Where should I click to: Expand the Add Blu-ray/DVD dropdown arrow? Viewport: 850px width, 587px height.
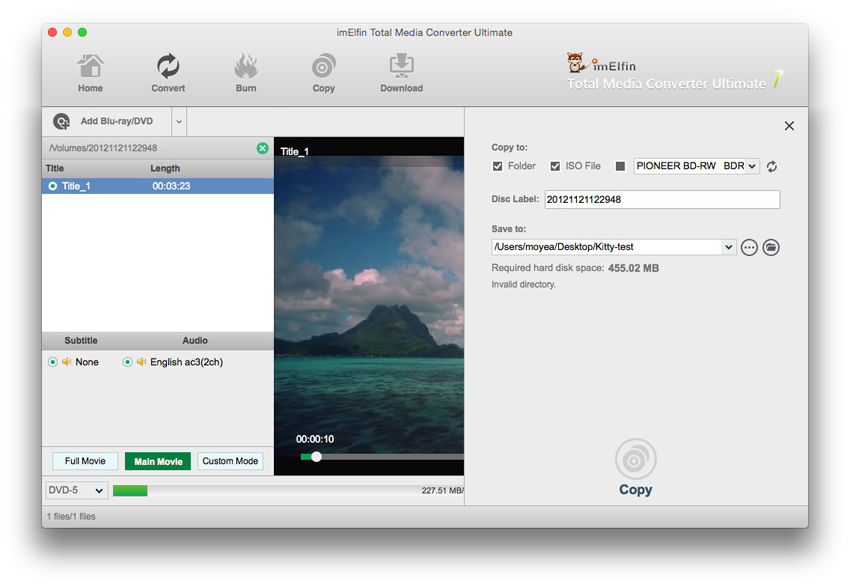click(x=179, y=121)
